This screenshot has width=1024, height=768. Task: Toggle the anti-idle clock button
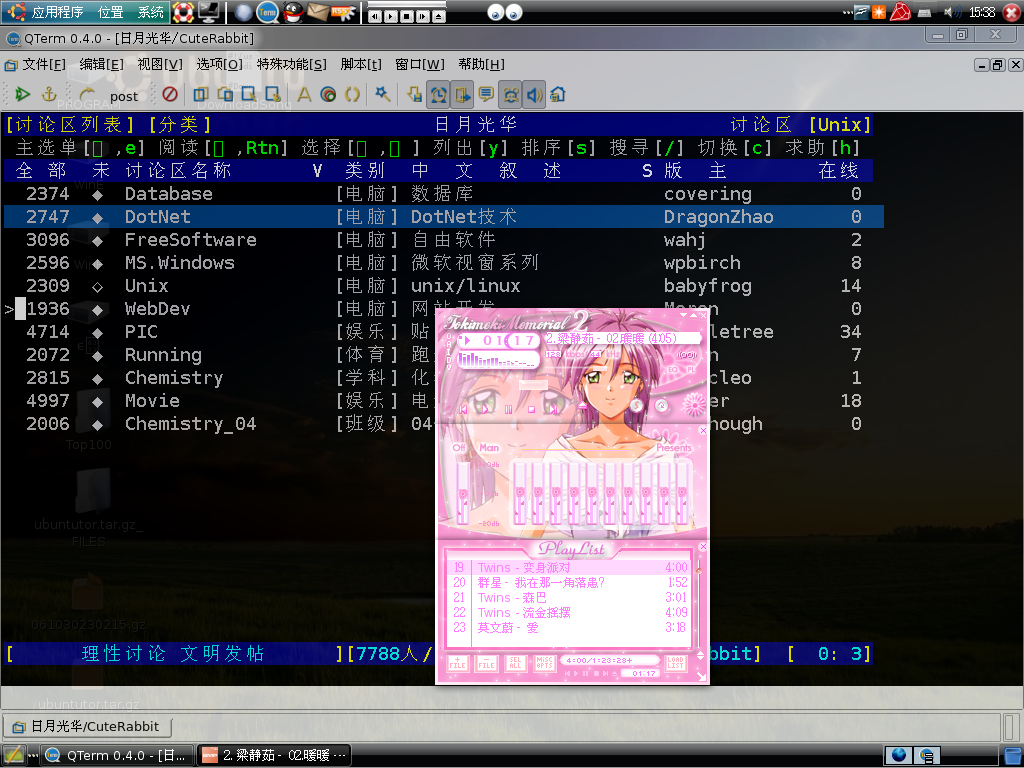coord(438,95)
